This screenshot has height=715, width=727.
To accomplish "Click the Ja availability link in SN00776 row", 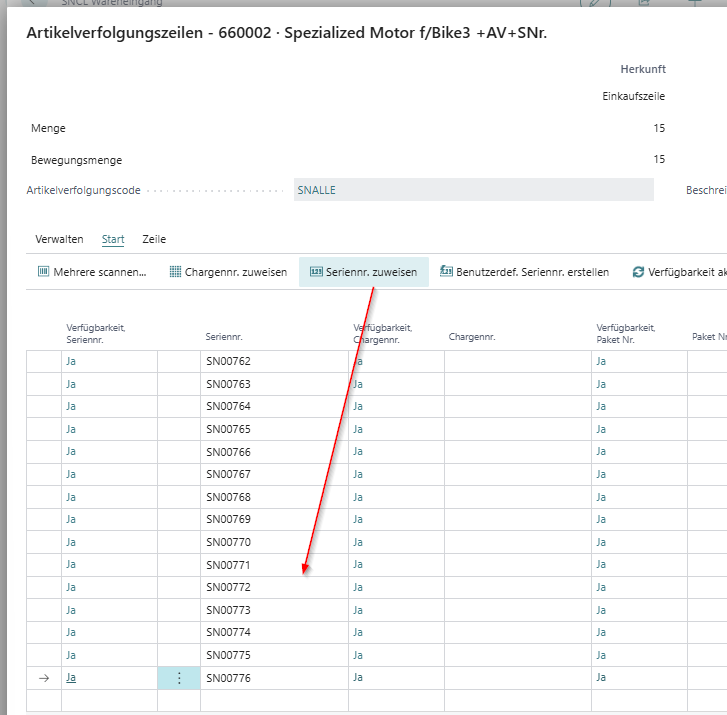I will pyautogui.click(x=71, y=678).
